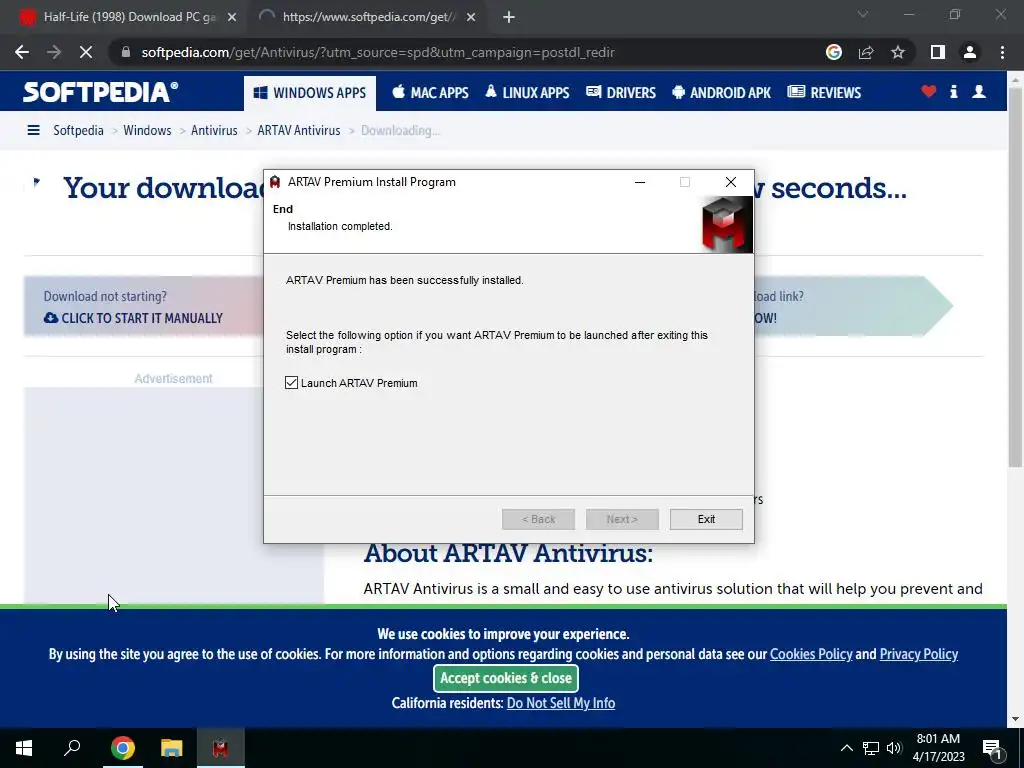Open the ANDROID APK section

(722, 93)
